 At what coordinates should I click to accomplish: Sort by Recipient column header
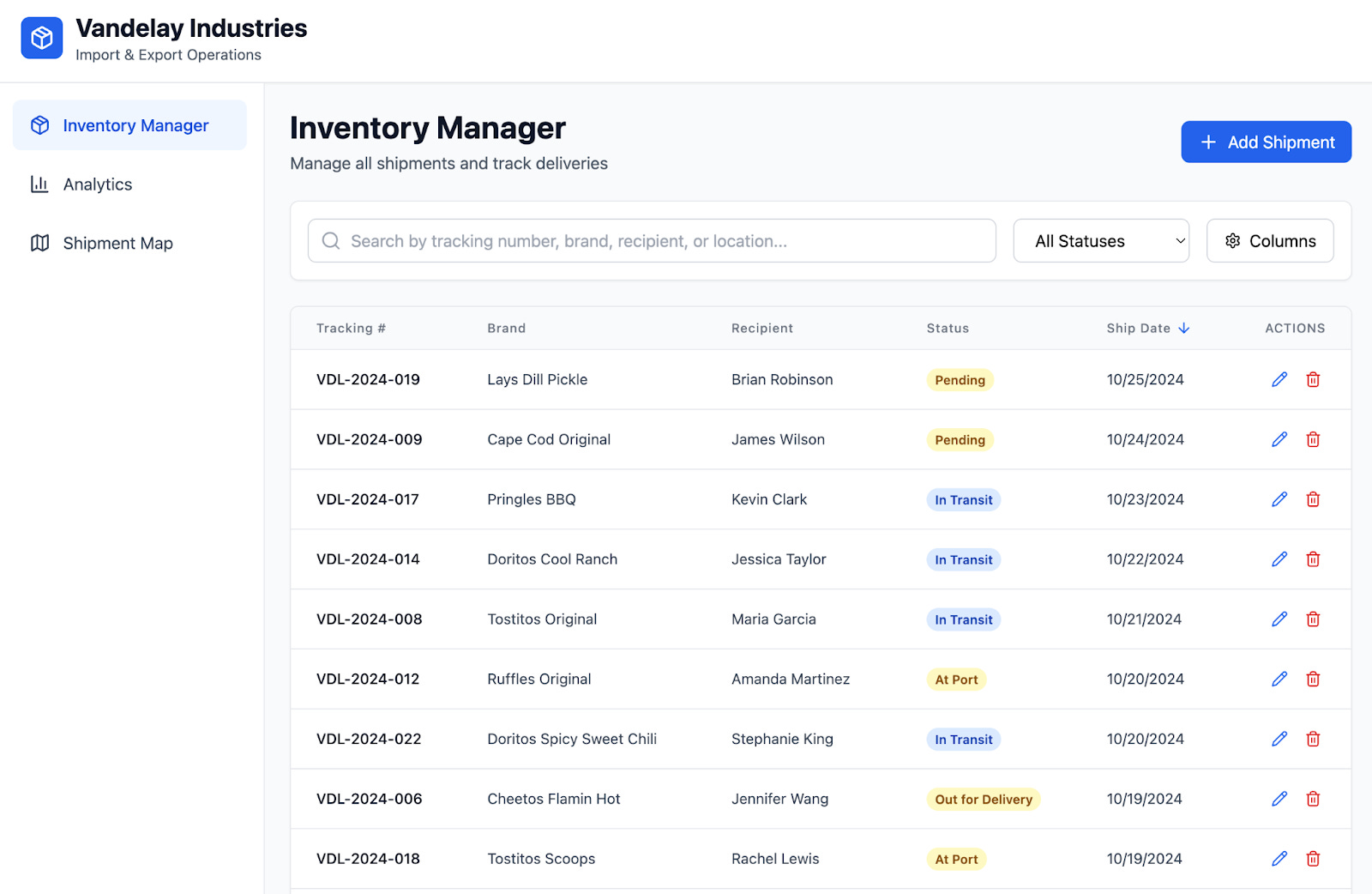pyautogui.click(x=762, y=329)
